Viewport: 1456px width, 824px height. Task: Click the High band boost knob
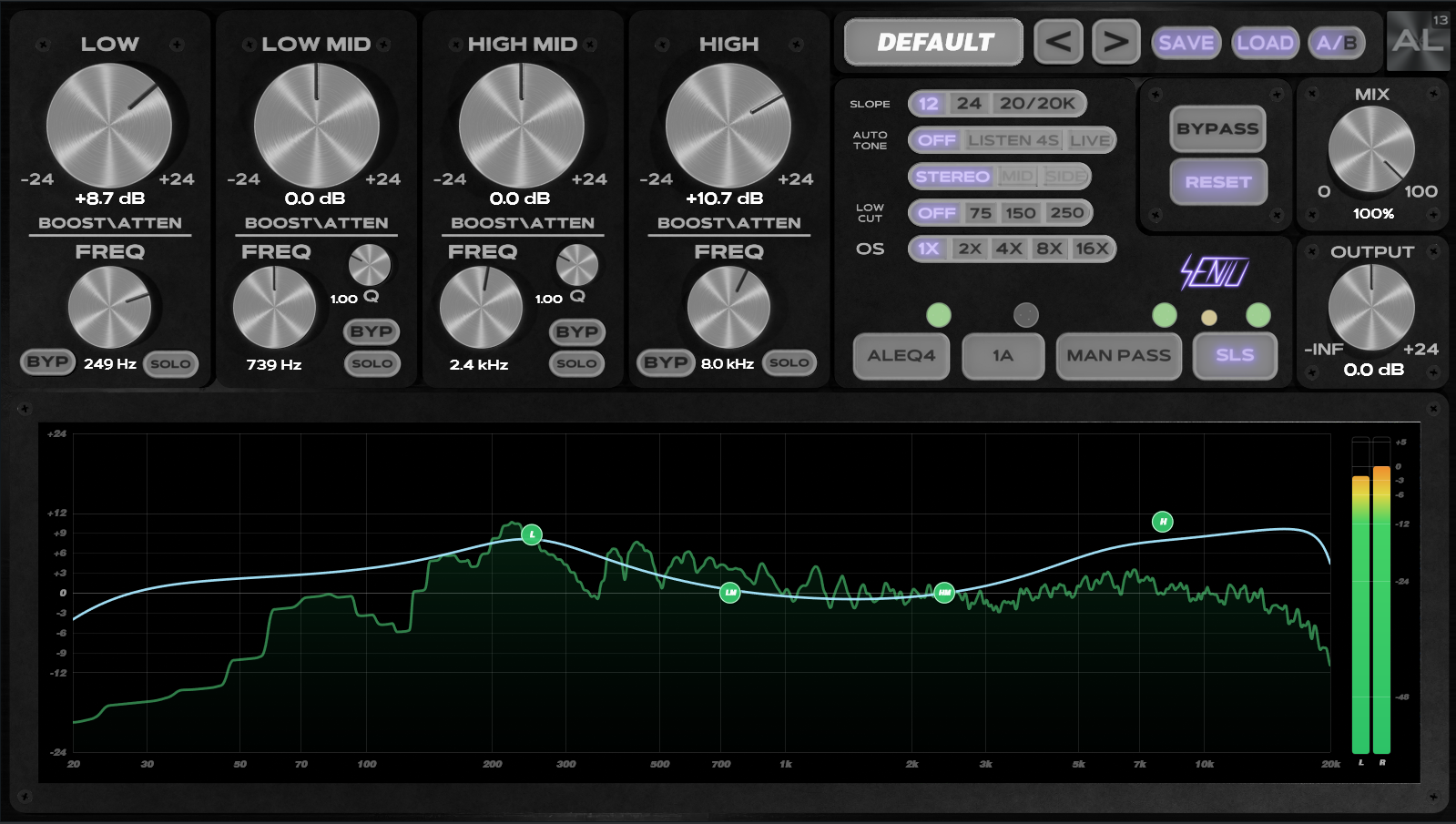click(x=728, y=126)
